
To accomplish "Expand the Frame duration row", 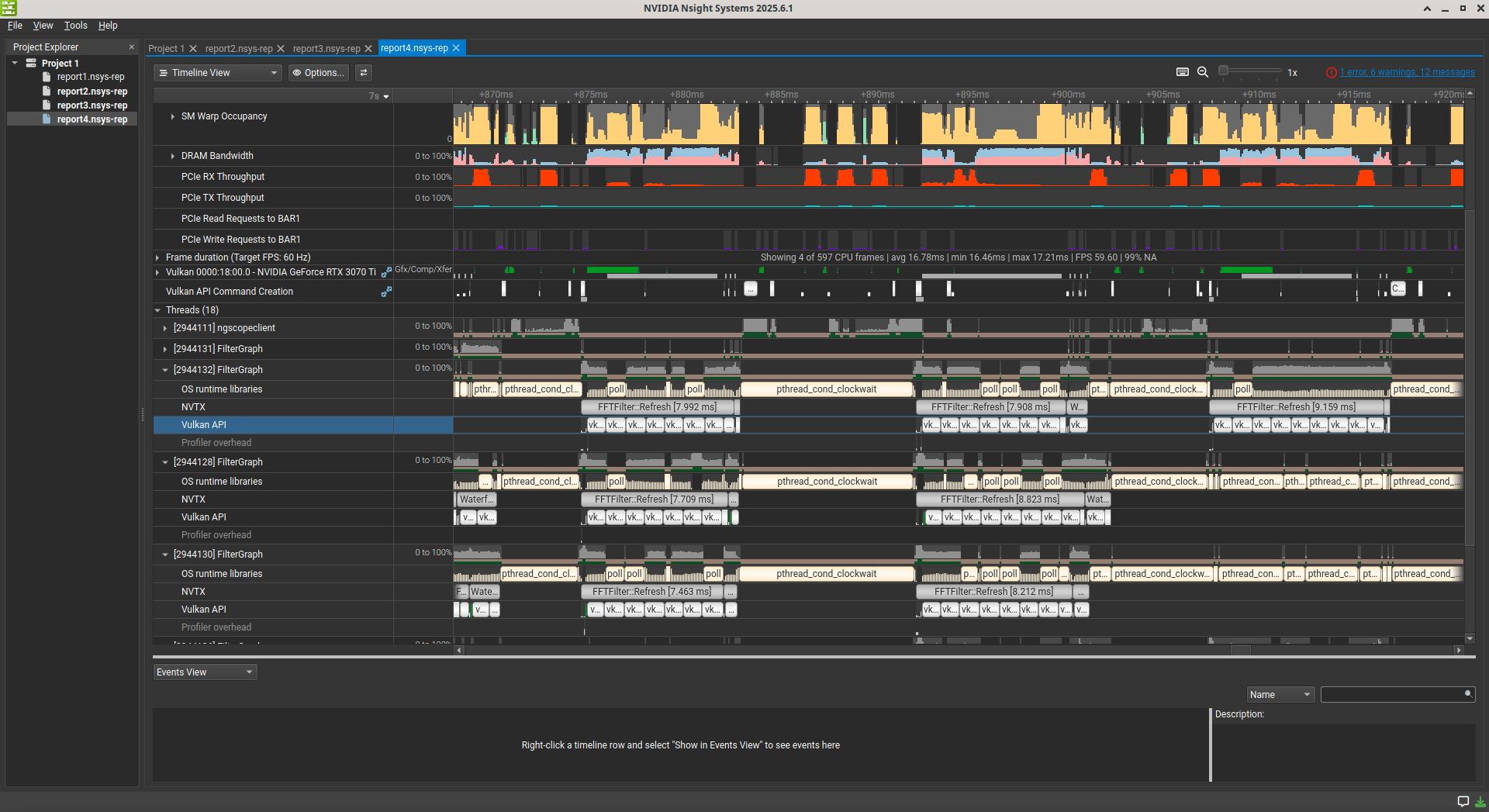I will 157,257.
